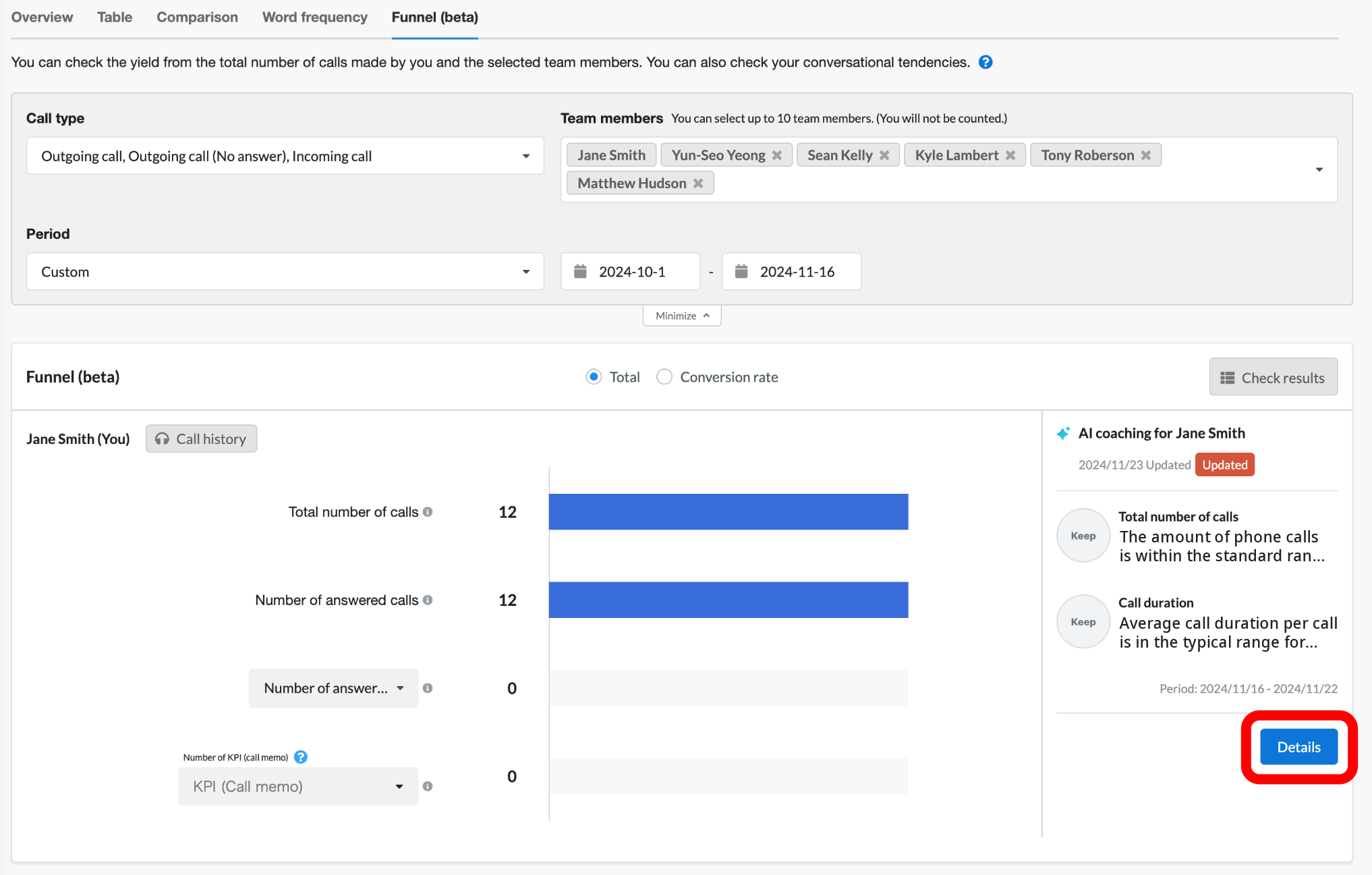Click the 'Jane Smith (You)' label

tap(78, 439)
